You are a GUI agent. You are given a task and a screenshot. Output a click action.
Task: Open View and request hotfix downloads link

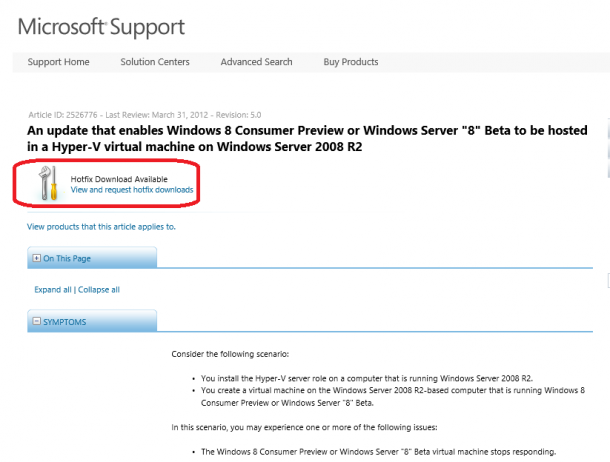(x=132, y=190)
